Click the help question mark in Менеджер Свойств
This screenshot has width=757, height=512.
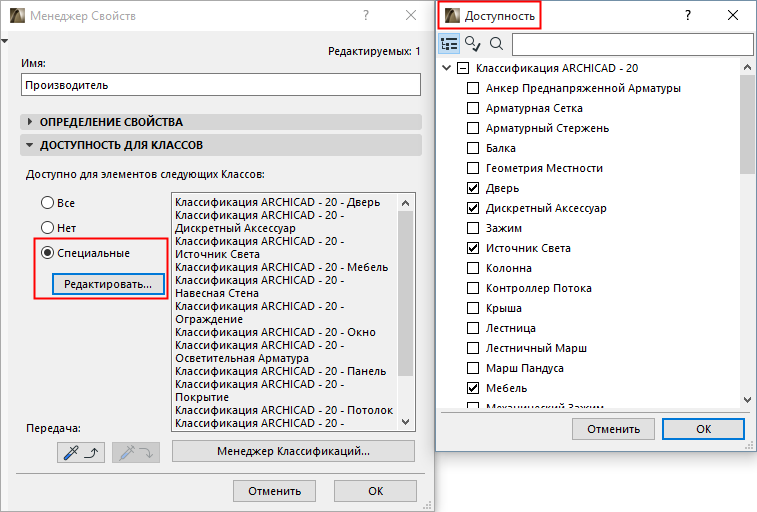pos(366,15)
